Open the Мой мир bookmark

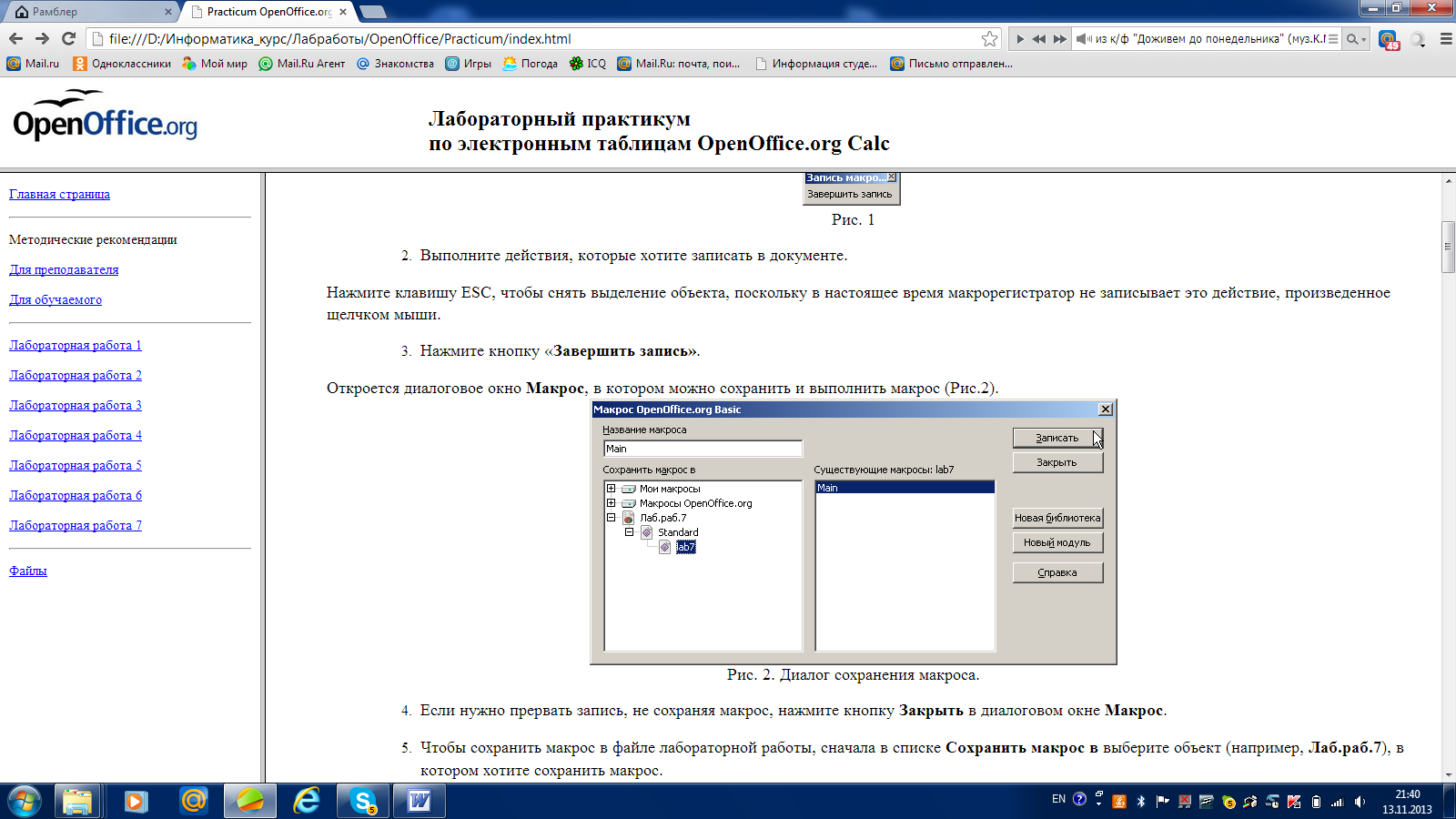[x=215, y=64]
